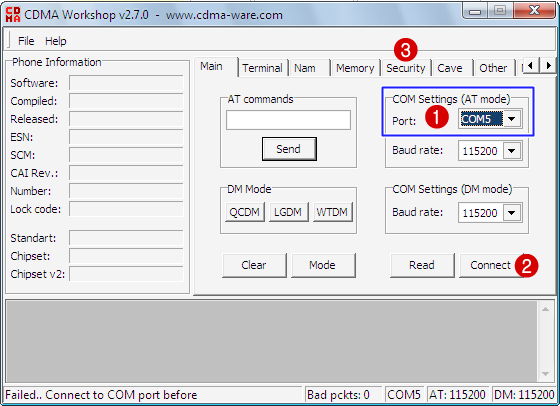The height and width of the screenshot is (406, 560).
Task: Expand the DM mode Baud rate dropdown
Action: tap(512, 213)
